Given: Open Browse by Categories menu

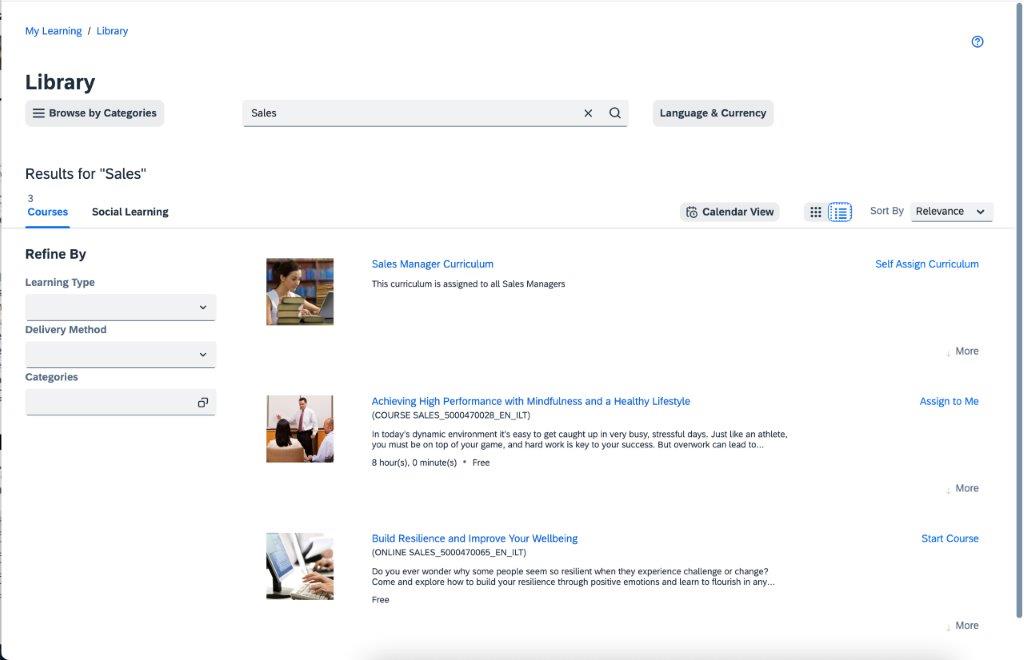Looking at the screenshot, I should click(95, 113).
